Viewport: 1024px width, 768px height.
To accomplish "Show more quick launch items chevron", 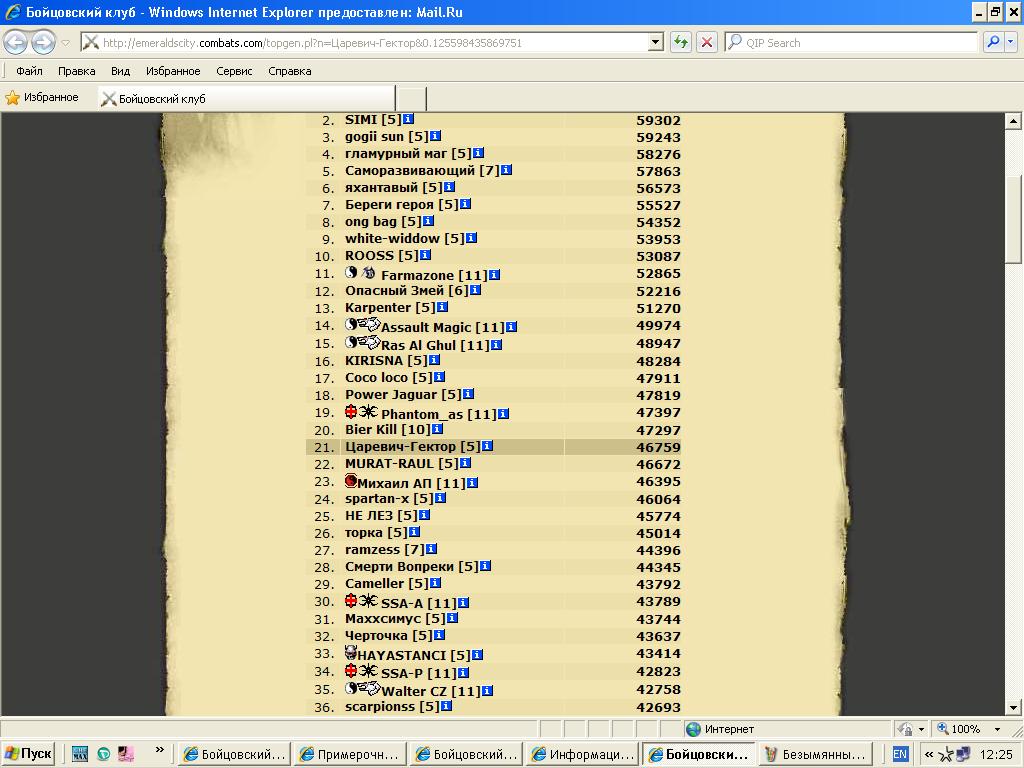I will [x=159, y=749].
